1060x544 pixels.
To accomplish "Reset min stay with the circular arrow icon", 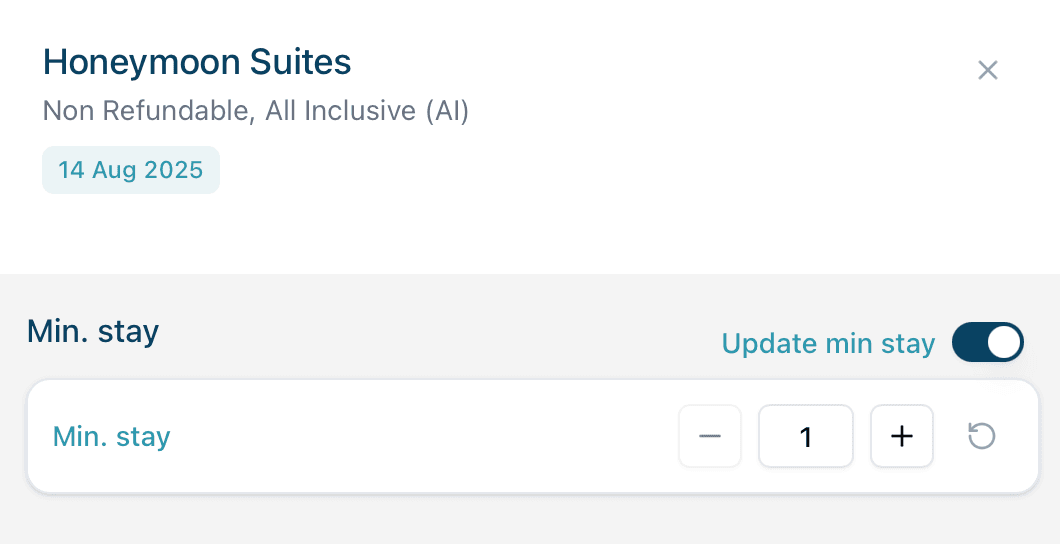I will (x=982, y=436).
